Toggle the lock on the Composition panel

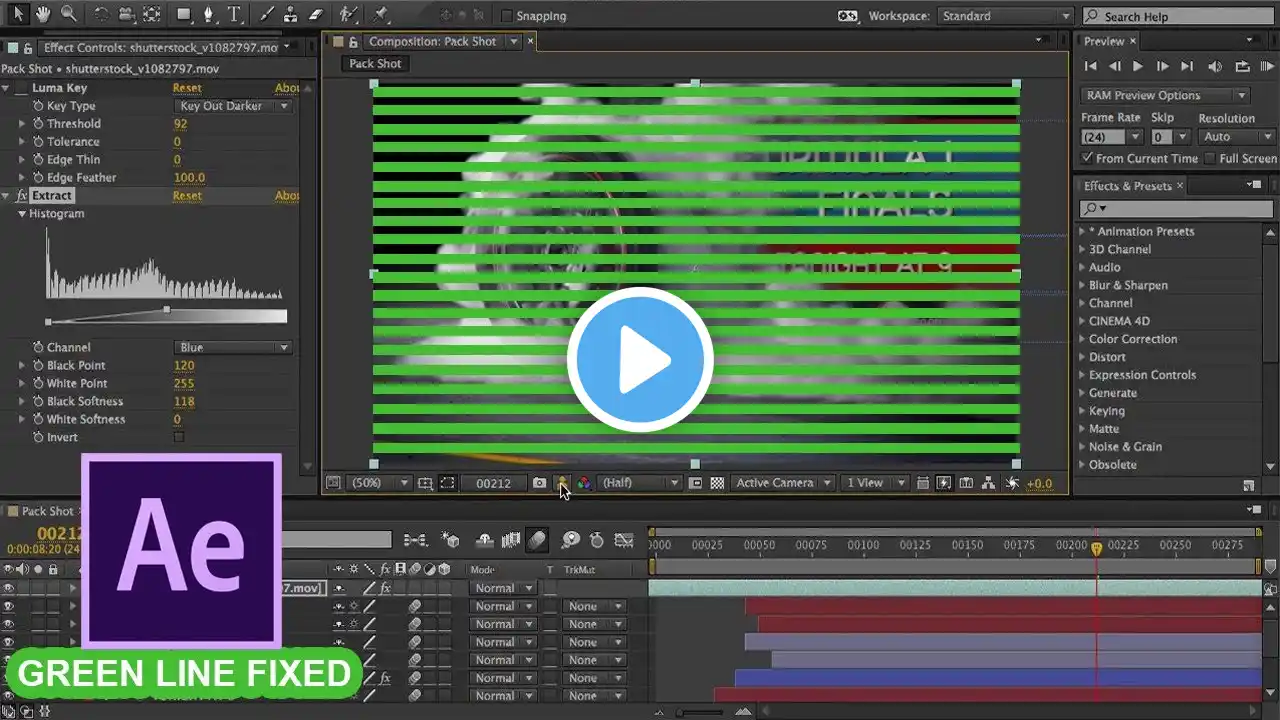pos(352,41)
